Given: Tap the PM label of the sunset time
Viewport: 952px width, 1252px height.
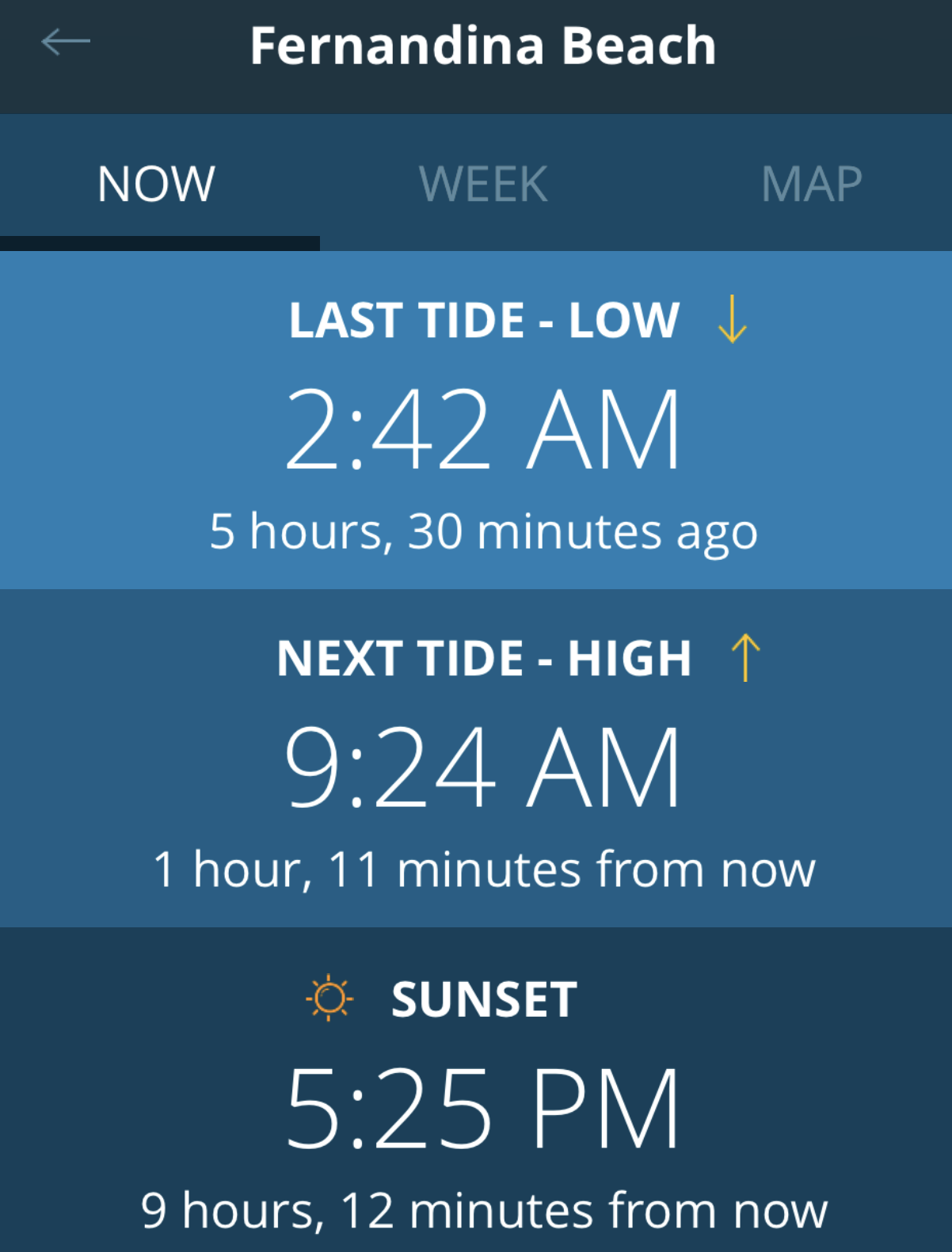Looking at the screenshot, I should tap(605, 1108).
